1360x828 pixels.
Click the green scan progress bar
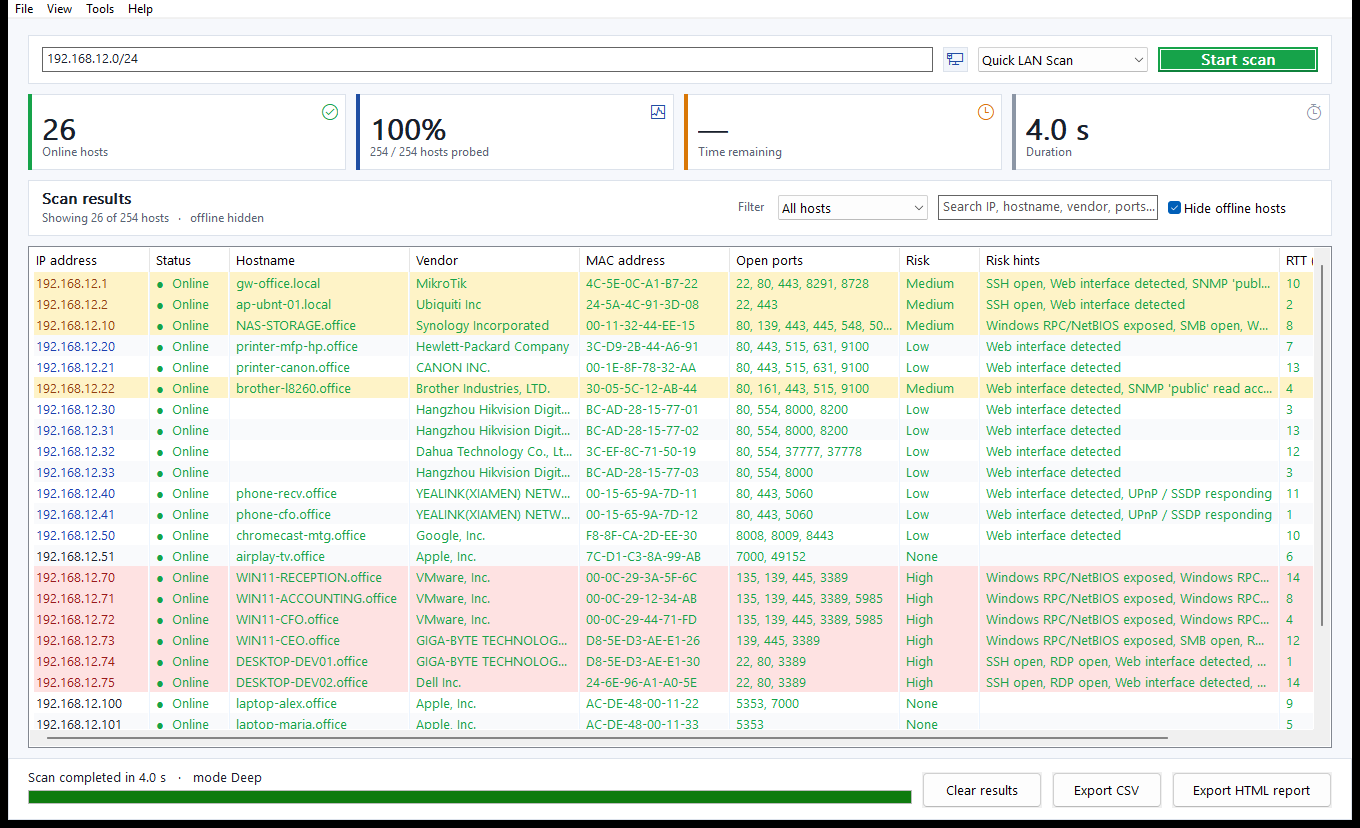coord(470,797)
